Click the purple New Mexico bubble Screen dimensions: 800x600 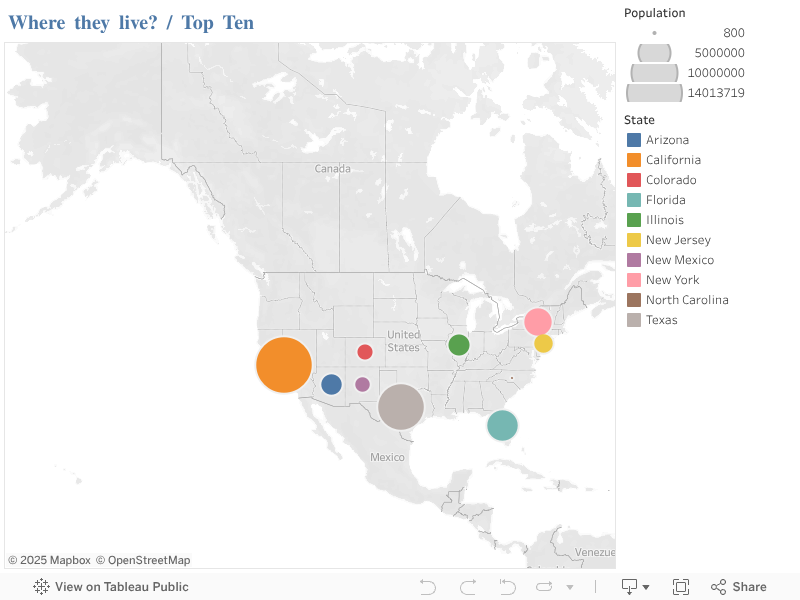pos(362,384)
